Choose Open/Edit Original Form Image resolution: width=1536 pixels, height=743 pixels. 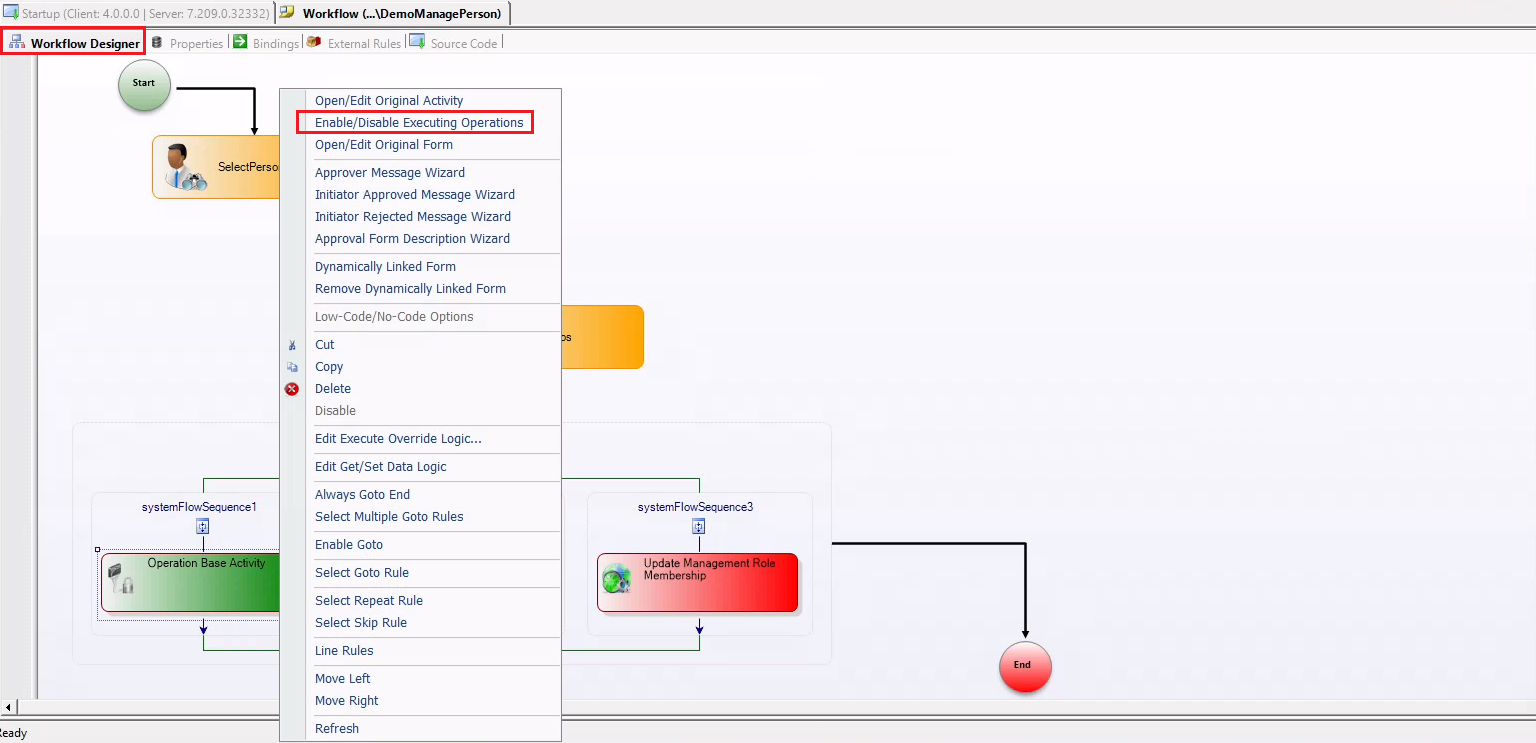click(x=384, y=145)
